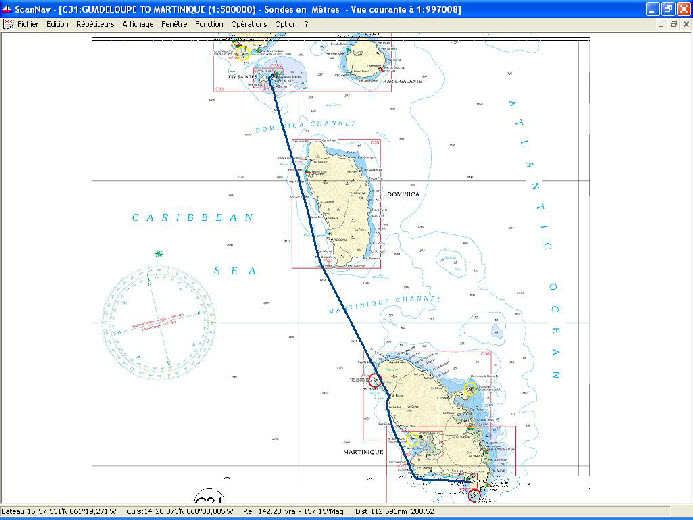
Task: Select the yellow circle marker in southwest Martinique
Action: click(x=411, y=439)
